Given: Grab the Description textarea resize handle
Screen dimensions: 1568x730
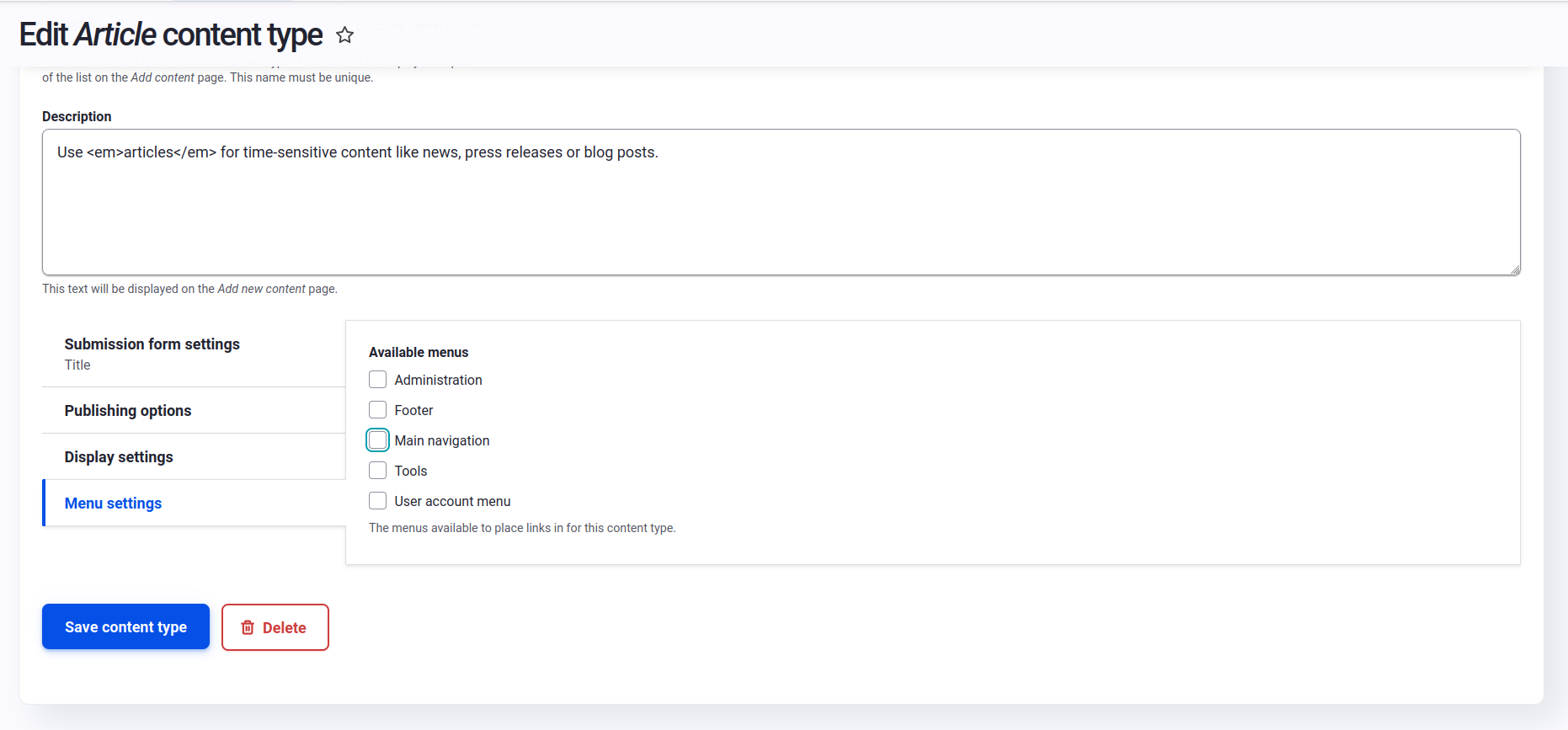Looking at the screenshot, I should 1515,269.
